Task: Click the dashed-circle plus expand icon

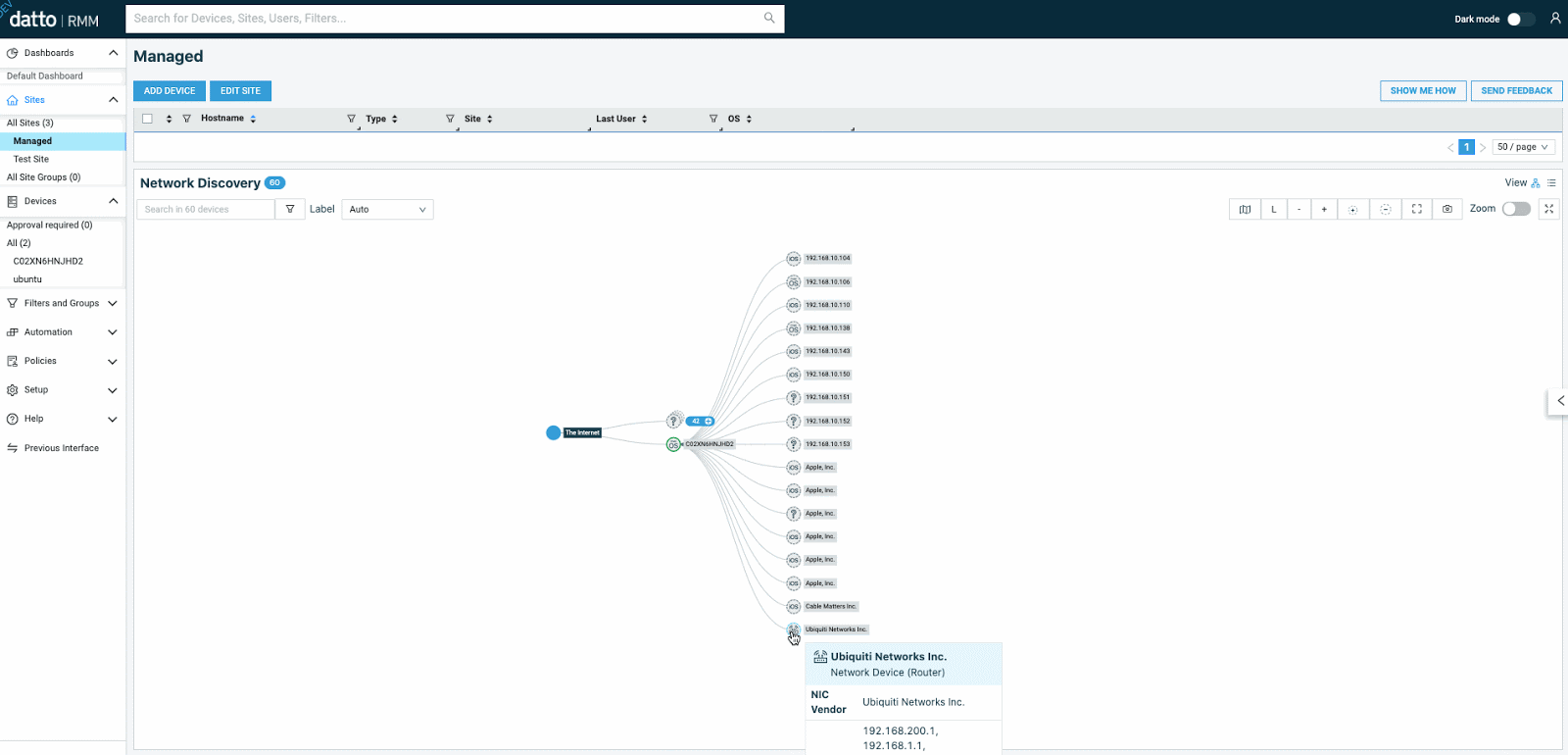Action: pyautogui.click(x=1352, y=209)
